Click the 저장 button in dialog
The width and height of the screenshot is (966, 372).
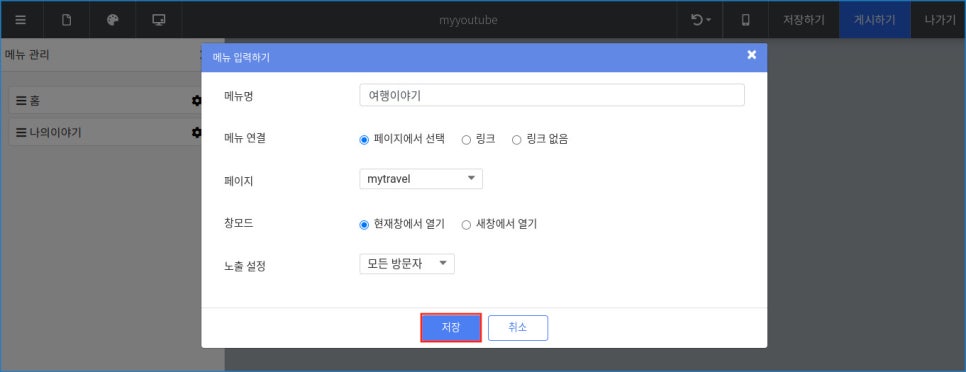coord(450,328)
